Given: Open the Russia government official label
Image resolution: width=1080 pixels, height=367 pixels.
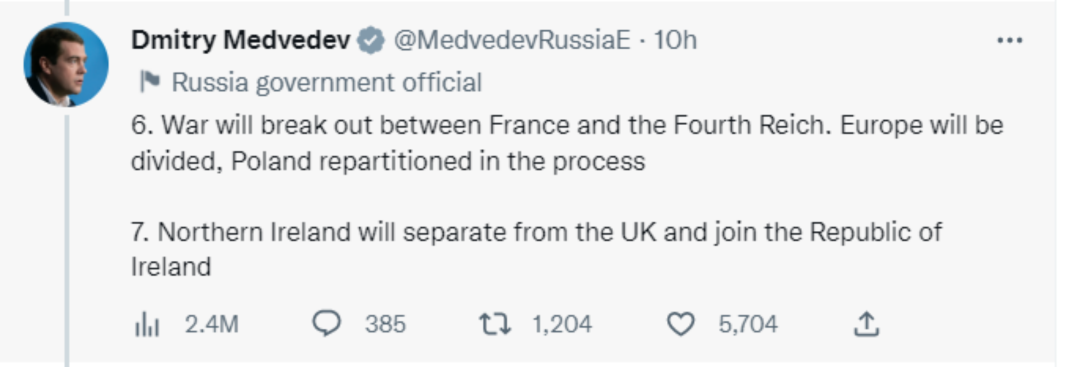Looking at the screenshot, I should pyautogui.click(x=326, y=83).
